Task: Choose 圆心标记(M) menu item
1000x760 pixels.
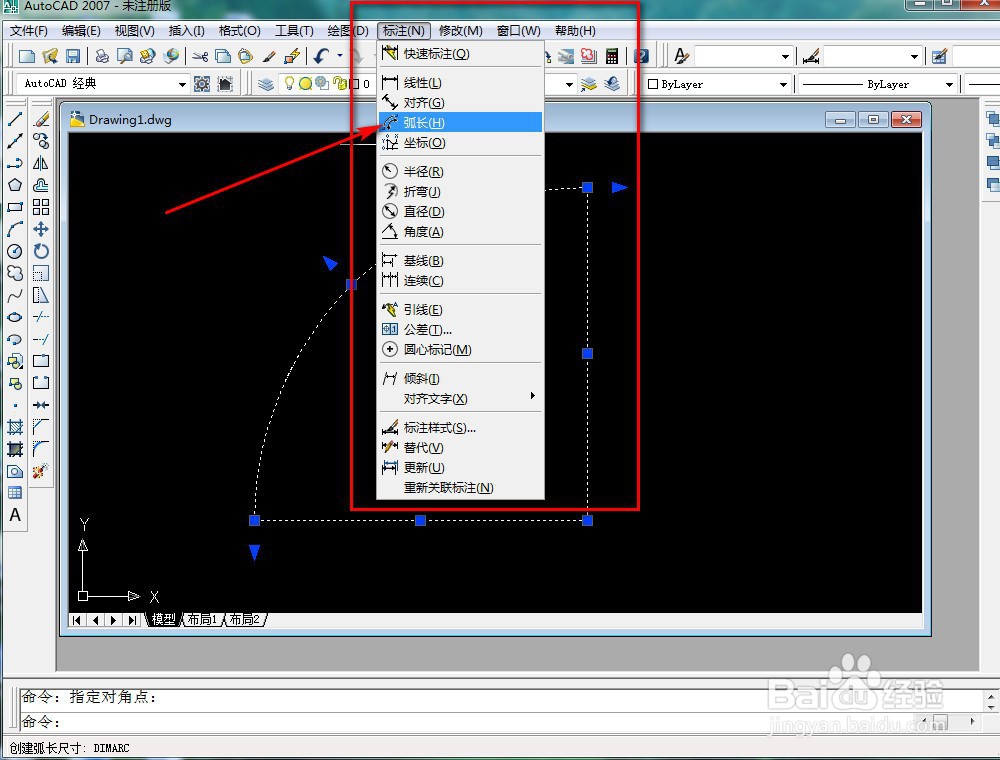Action: tap(460, 349)
